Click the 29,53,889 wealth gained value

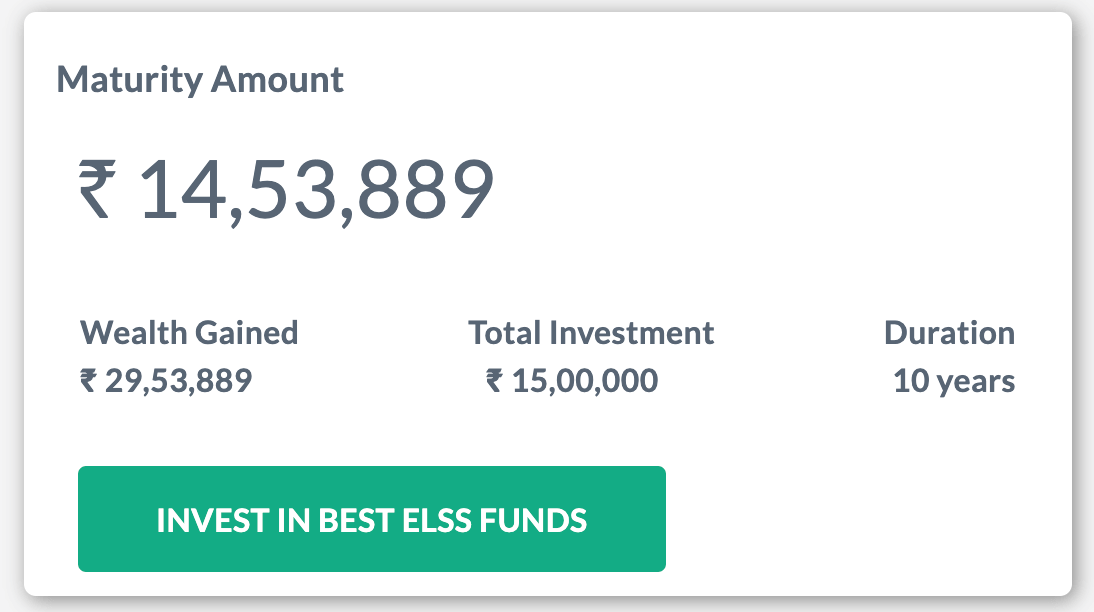point(179,381)
